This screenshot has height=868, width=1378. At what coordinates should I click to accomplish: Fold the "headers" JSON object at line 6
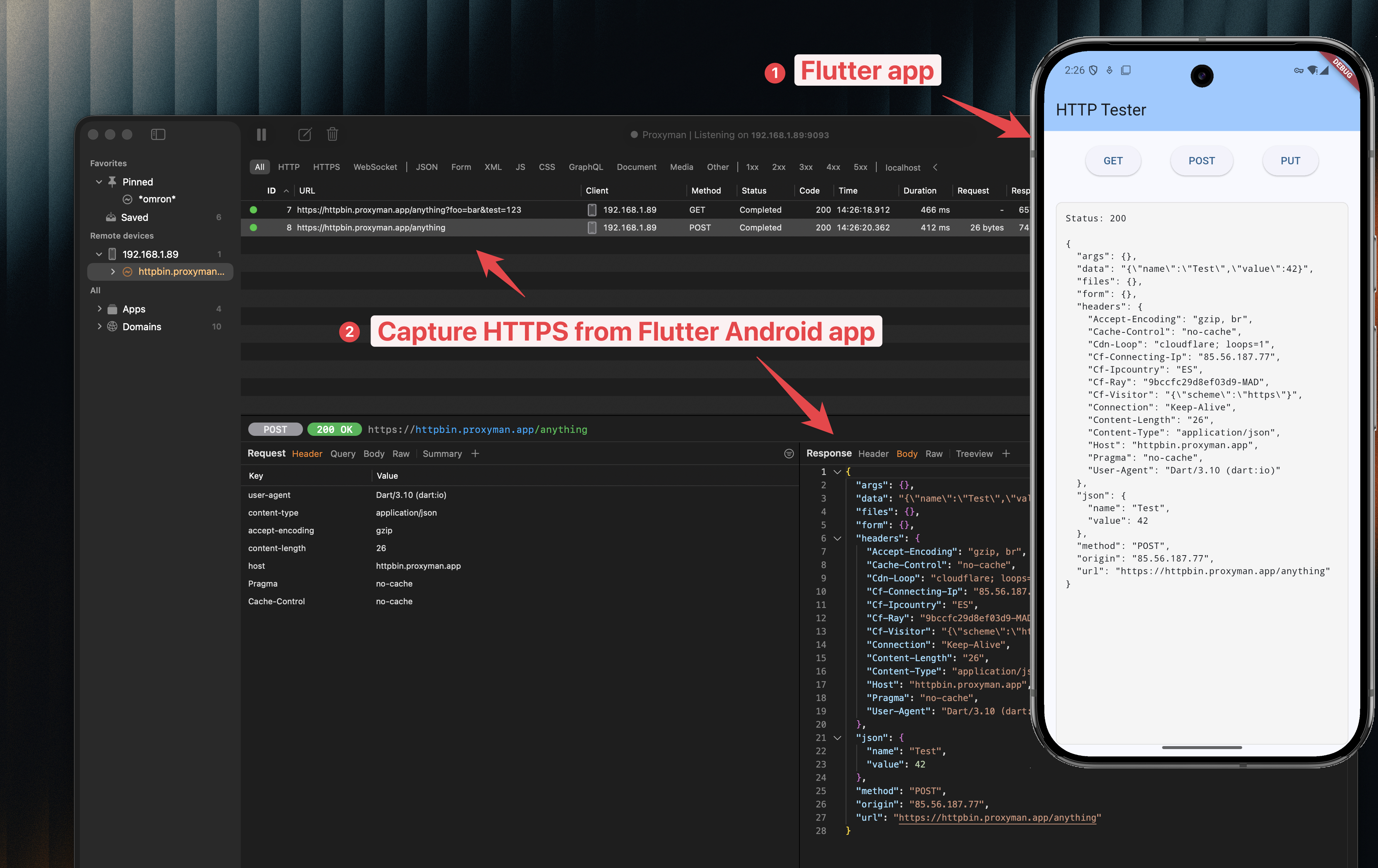point(837,539)
